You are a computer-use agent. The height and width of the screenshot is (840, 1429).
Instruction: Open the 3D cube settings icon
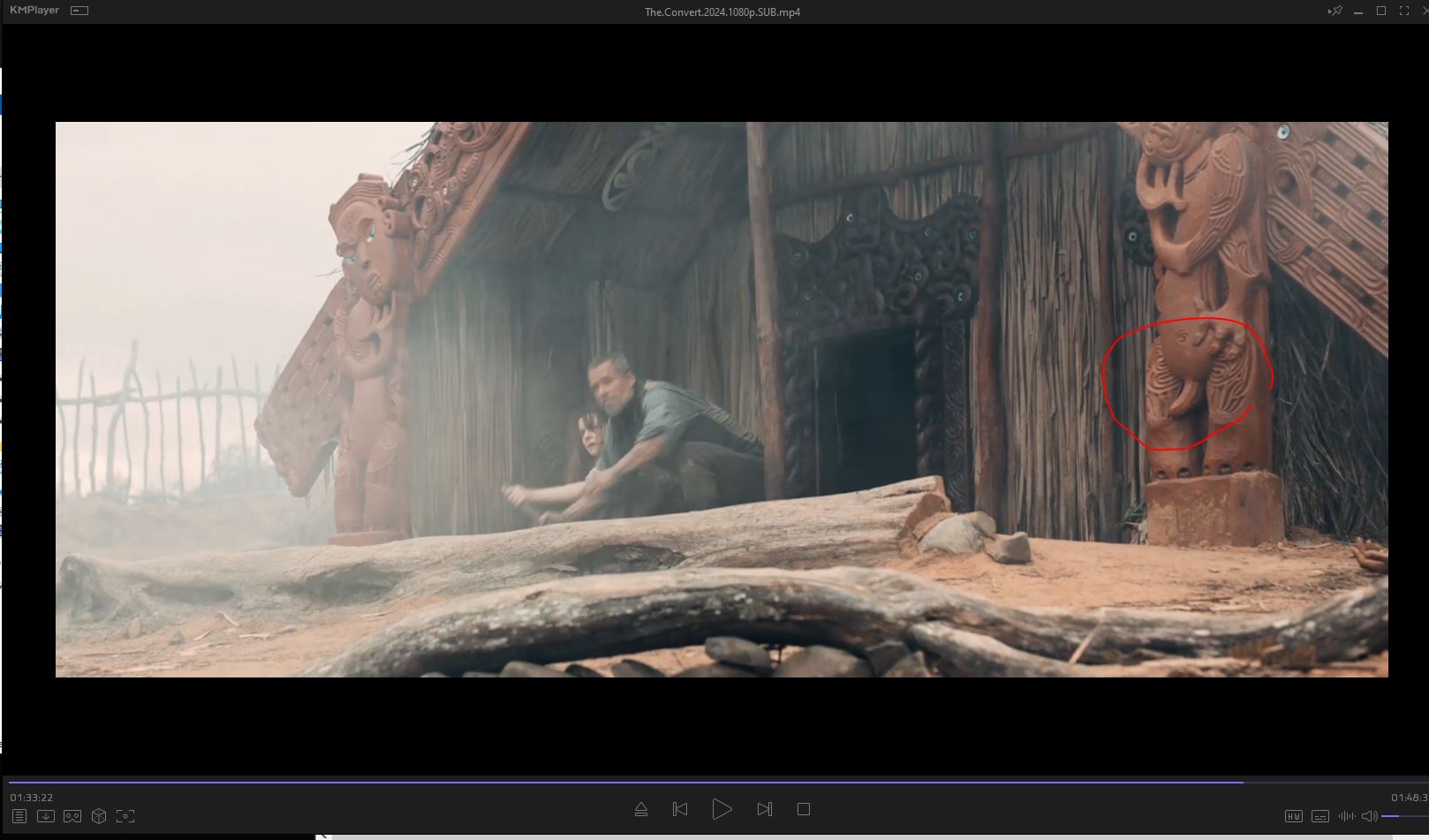tap(99, 816)
